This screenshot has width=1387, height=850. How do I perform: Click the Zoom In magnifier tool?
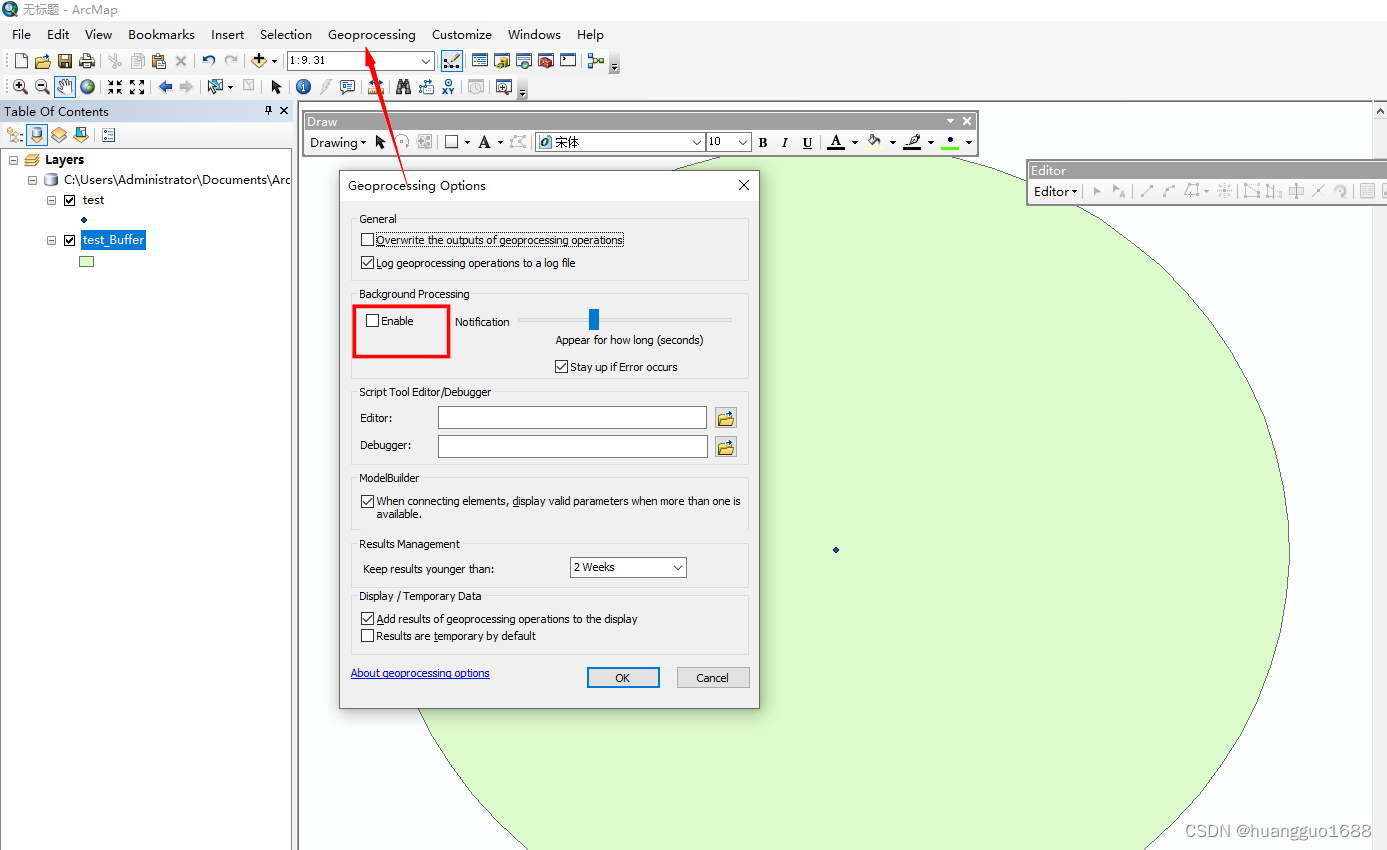pyautogui.click(x=20, y=87)
